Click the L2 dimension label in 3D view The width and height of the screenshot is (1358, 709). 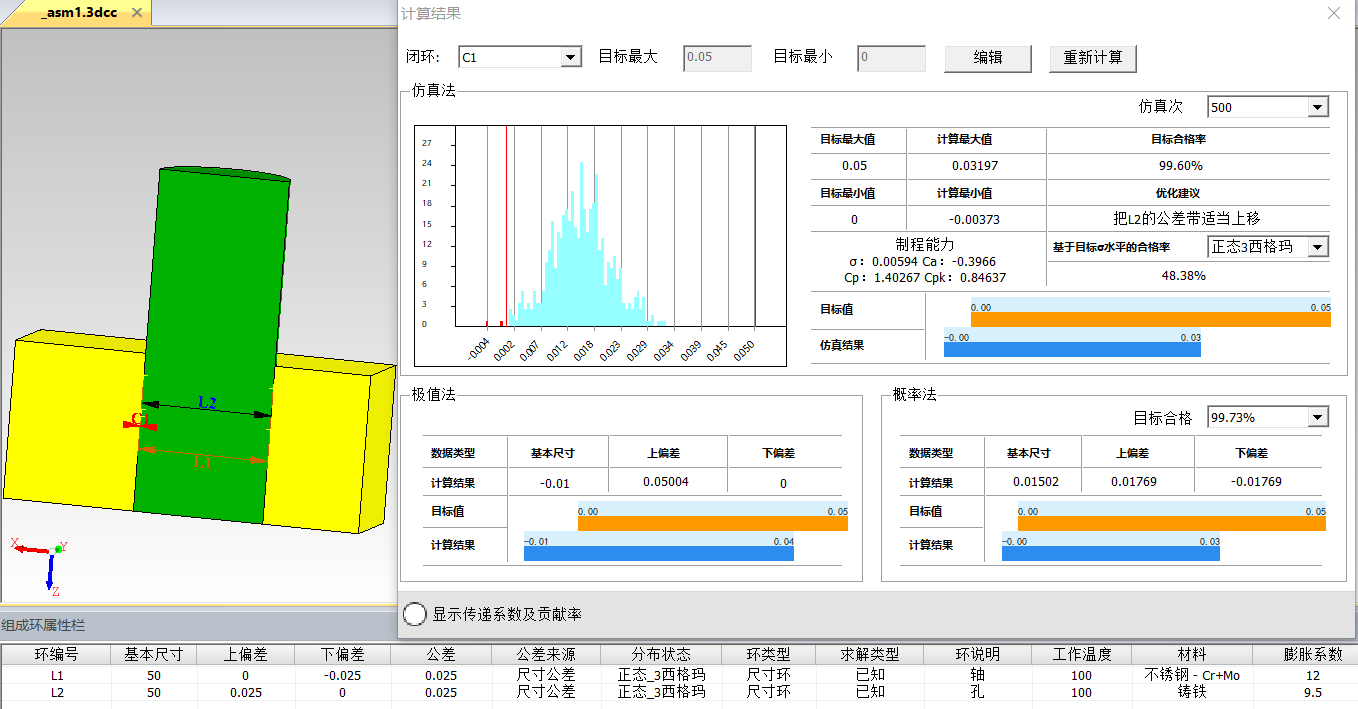coord(207,403)
